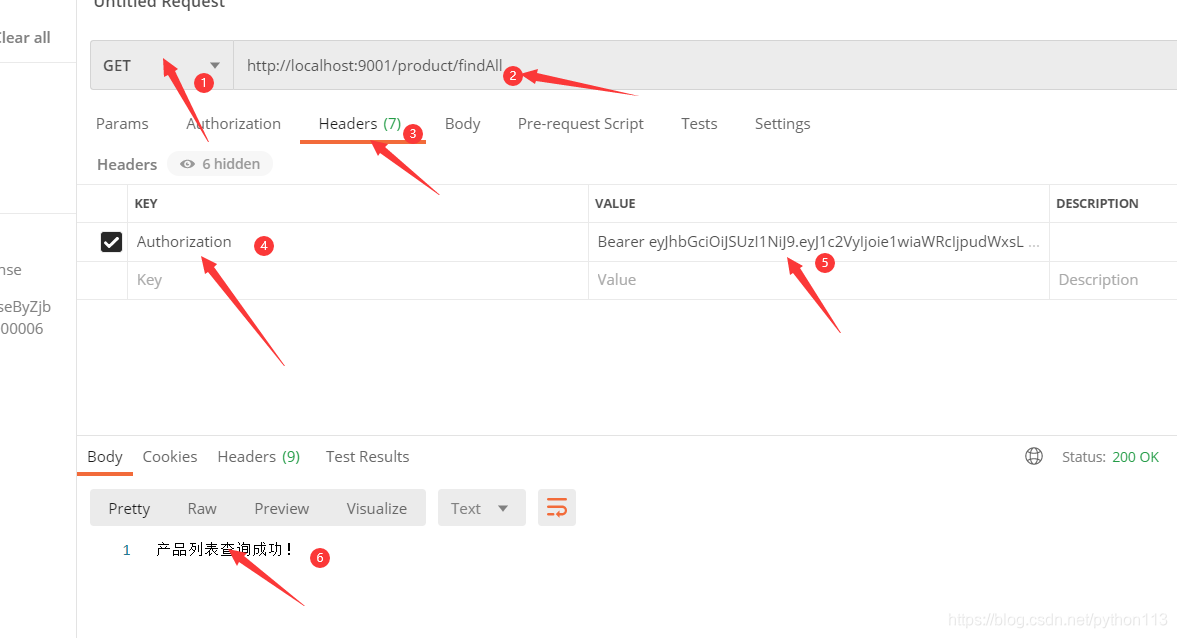Select the Visualize view button
Image resolution: width=1177 pixels, height=638 pixels.
click(377, 508)
